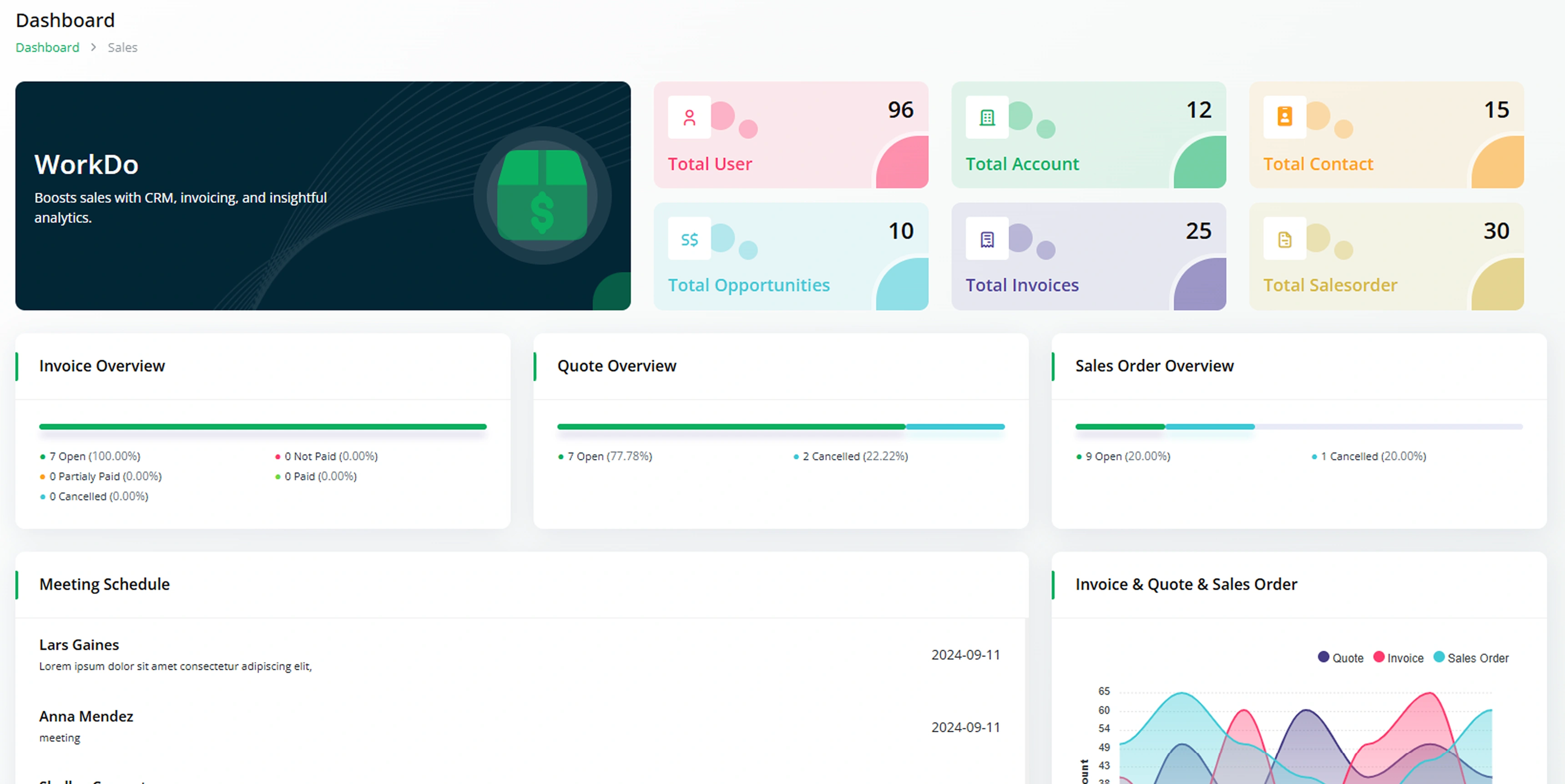Open the Dashboard breadcrumb link
The image size is (1565, 784).
47,47
